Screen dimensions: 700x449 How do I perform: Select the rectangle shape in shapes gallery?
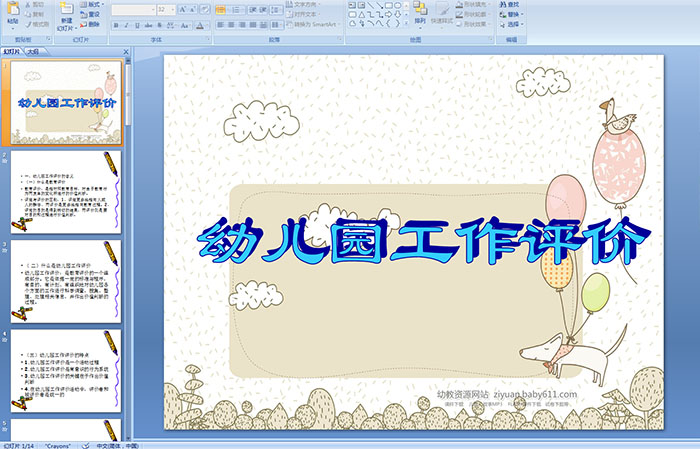click(x=389, y=5)
